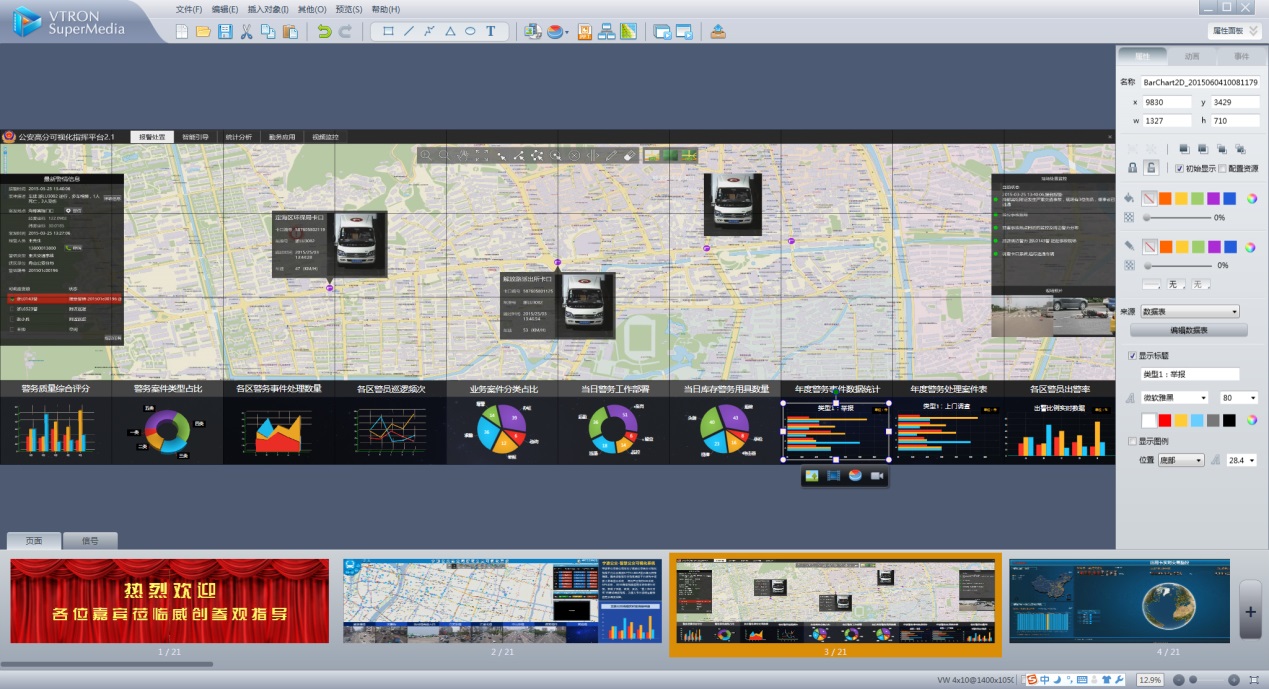This screenshot has height=689, width=1269.
Task: Click the 属性面板 button
Action: coord(1233,32)
